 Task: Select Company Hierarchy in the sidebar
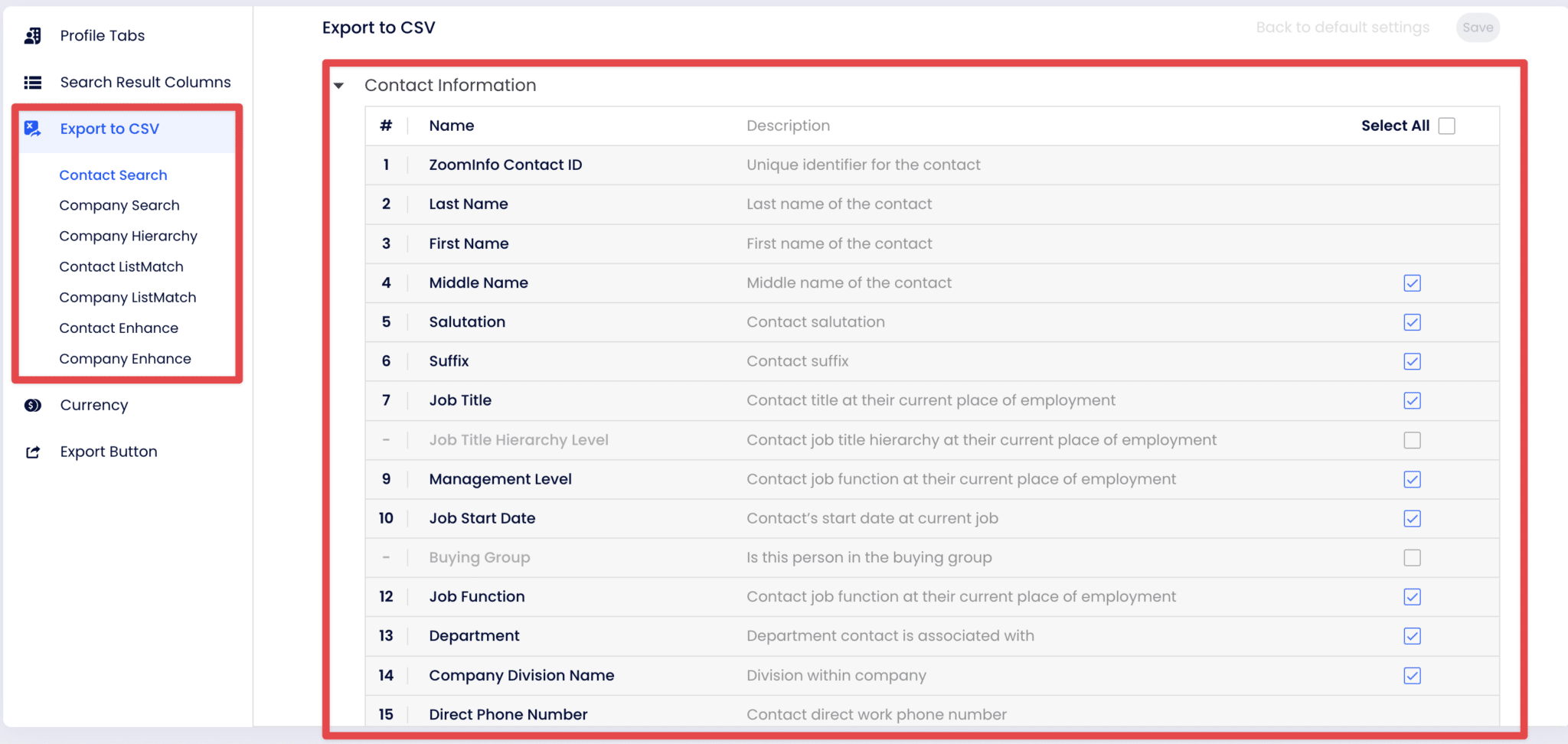pyautogui.click(x=128, y=236)
